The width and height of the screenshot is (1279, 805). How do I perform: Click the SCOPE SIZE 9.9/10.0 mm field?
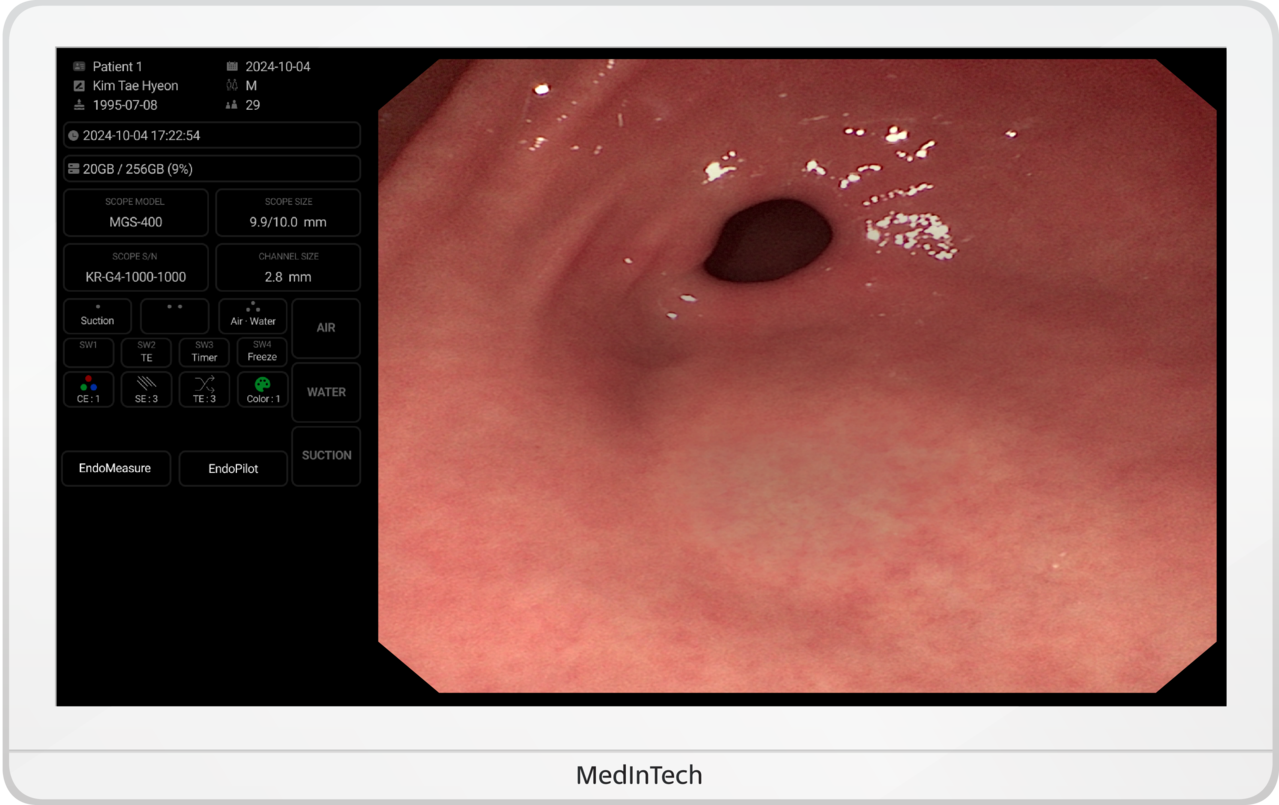click(288, 213)
